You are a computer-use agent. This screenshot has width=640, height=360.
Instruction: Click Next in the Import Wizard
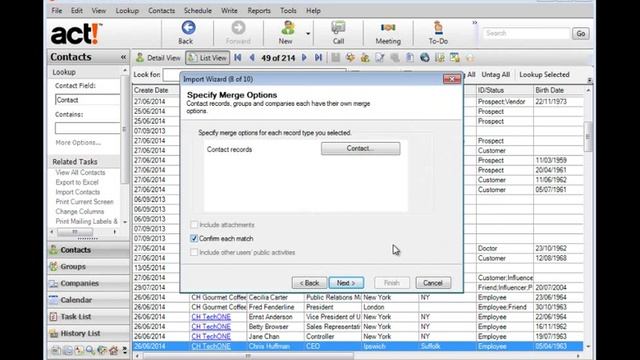click(346, 283)
